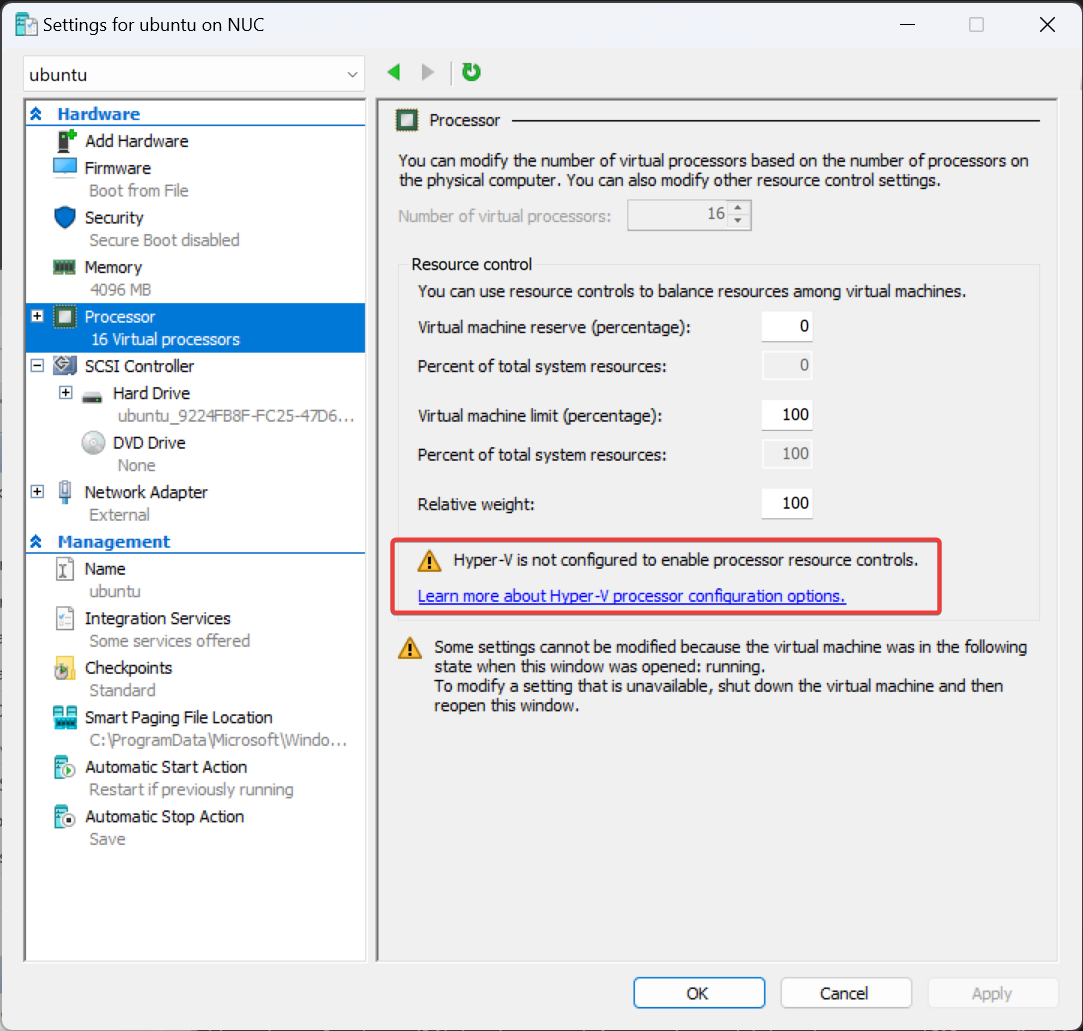Expand the Processor tree node
This screenshot has width=1083, height=1031.
pyautogui.click(x=38, y=316)
